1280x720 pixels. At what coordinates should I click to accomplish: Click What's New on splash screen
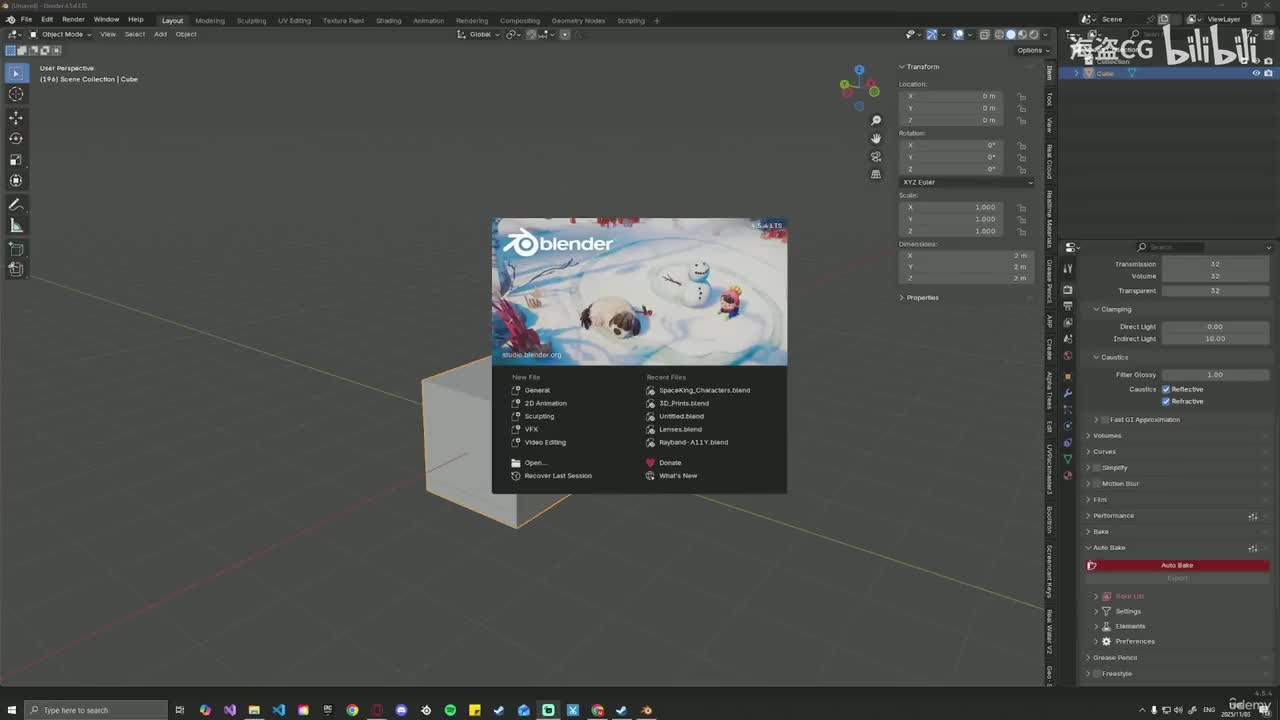pos(677,476)
